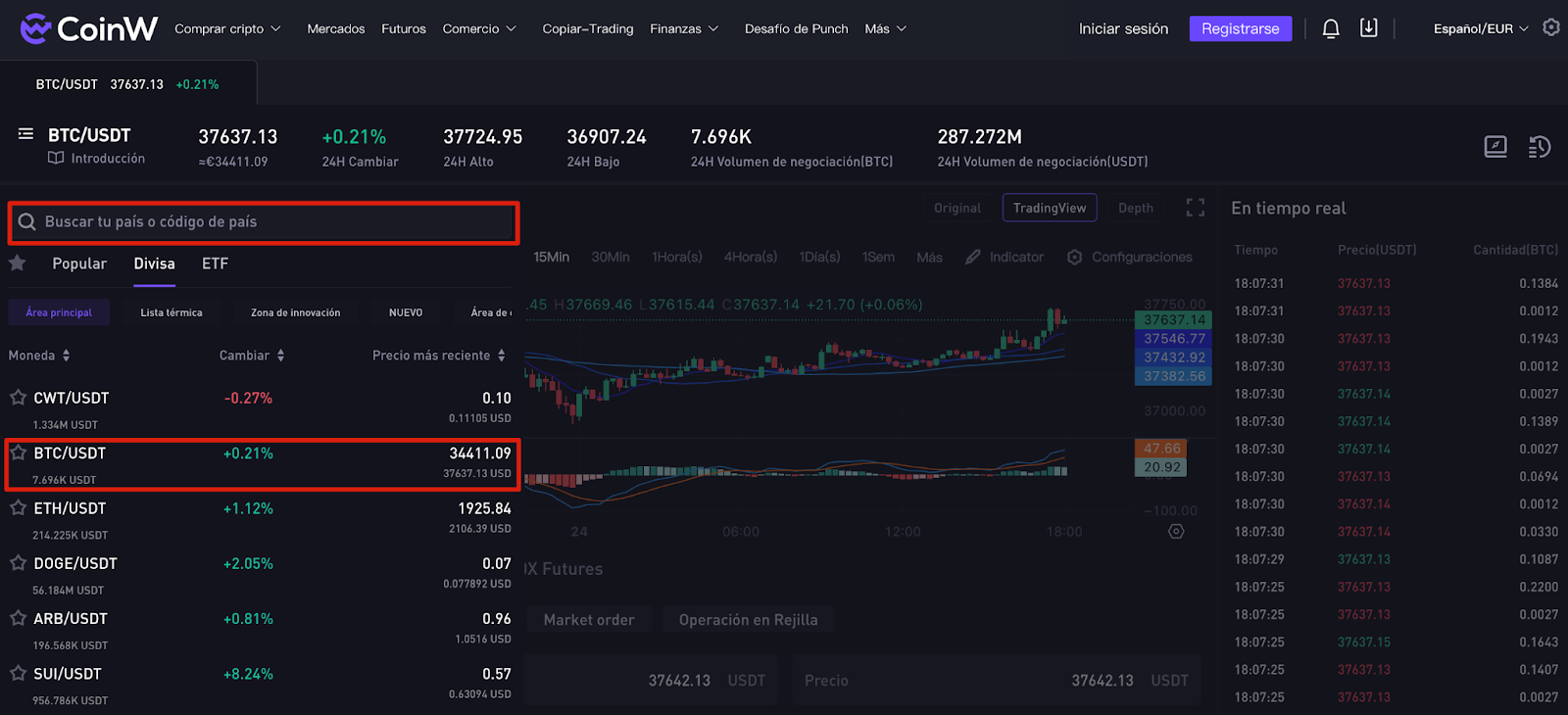The image size is (1568, 715).
Task: Open the order history clock icon
Action: click(1540, 147)
